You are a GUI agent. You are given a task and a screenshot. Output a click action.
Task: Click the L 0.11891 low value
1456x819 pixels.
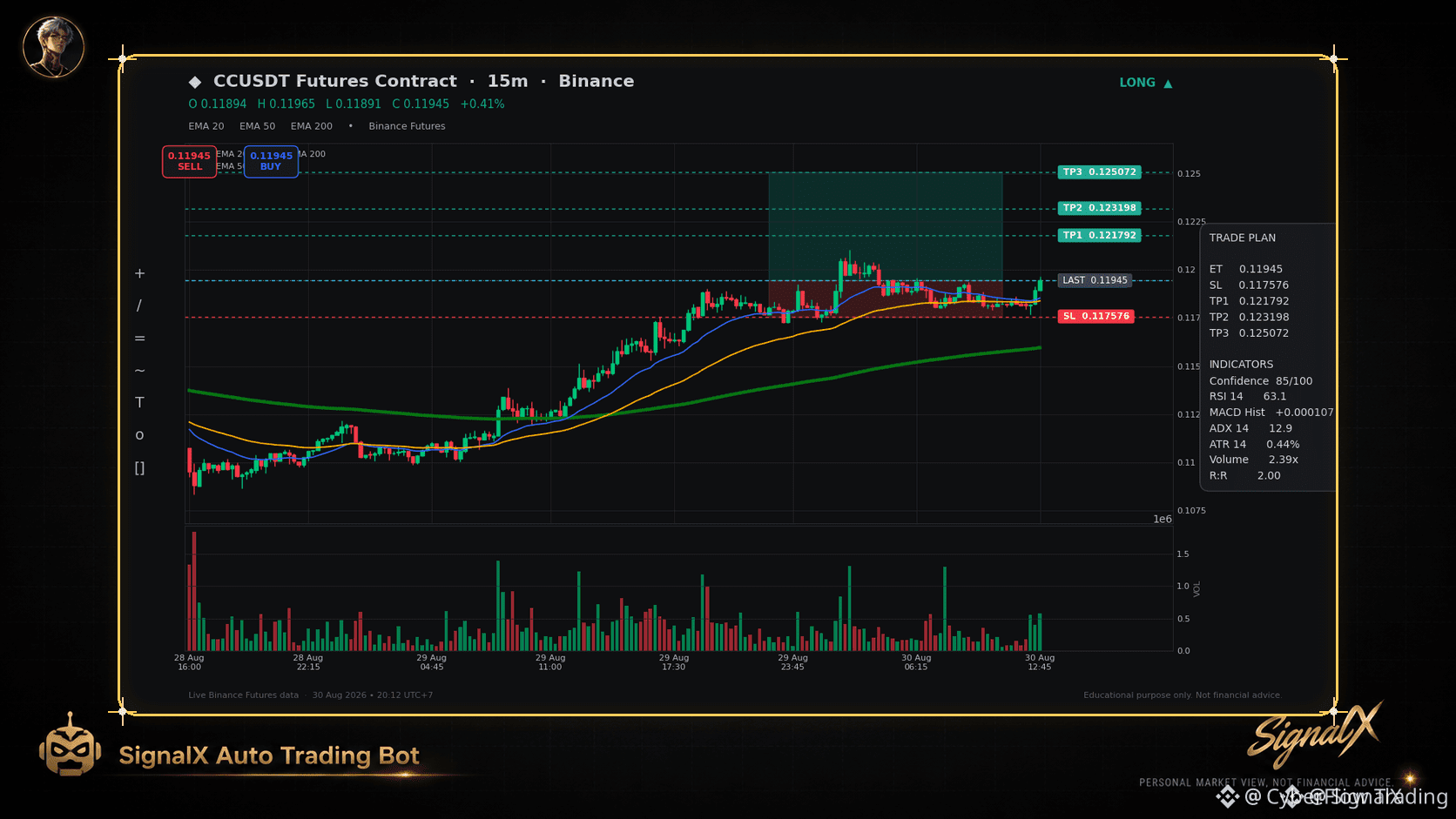point(354,104)
